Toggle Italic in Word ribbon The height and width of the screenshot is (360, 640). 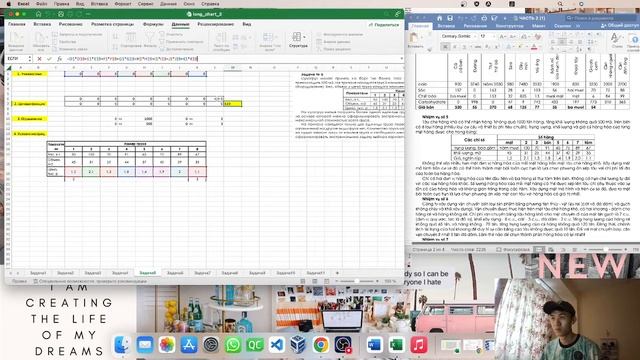pos(455,47)
